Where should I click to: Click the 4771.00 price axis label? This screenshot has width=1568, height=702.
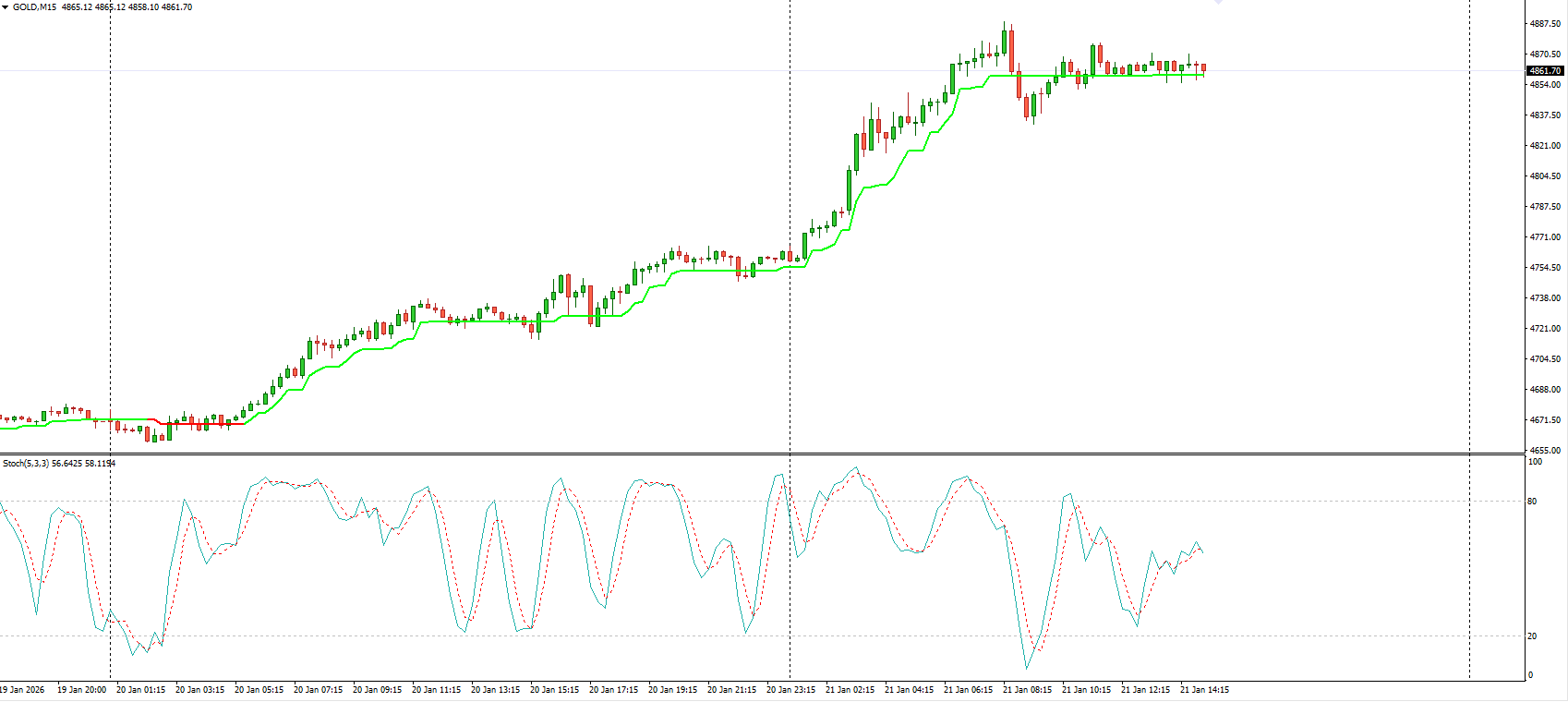tap(1545, 237)
